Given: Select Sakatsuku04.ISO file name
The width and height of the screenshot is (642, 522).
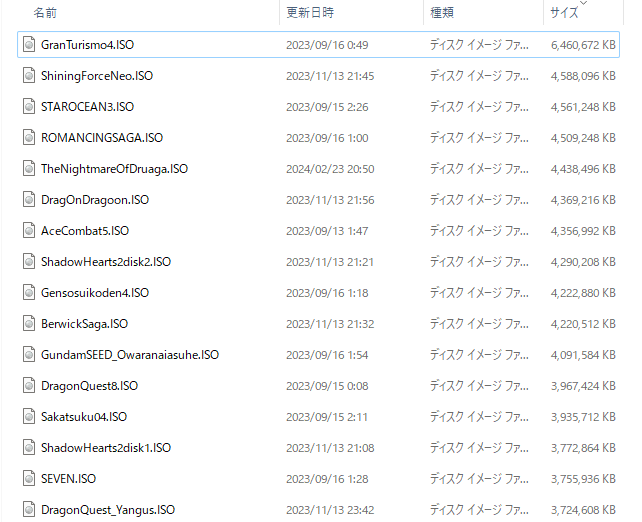Looking at the screenshot, I should click(83, 417).
